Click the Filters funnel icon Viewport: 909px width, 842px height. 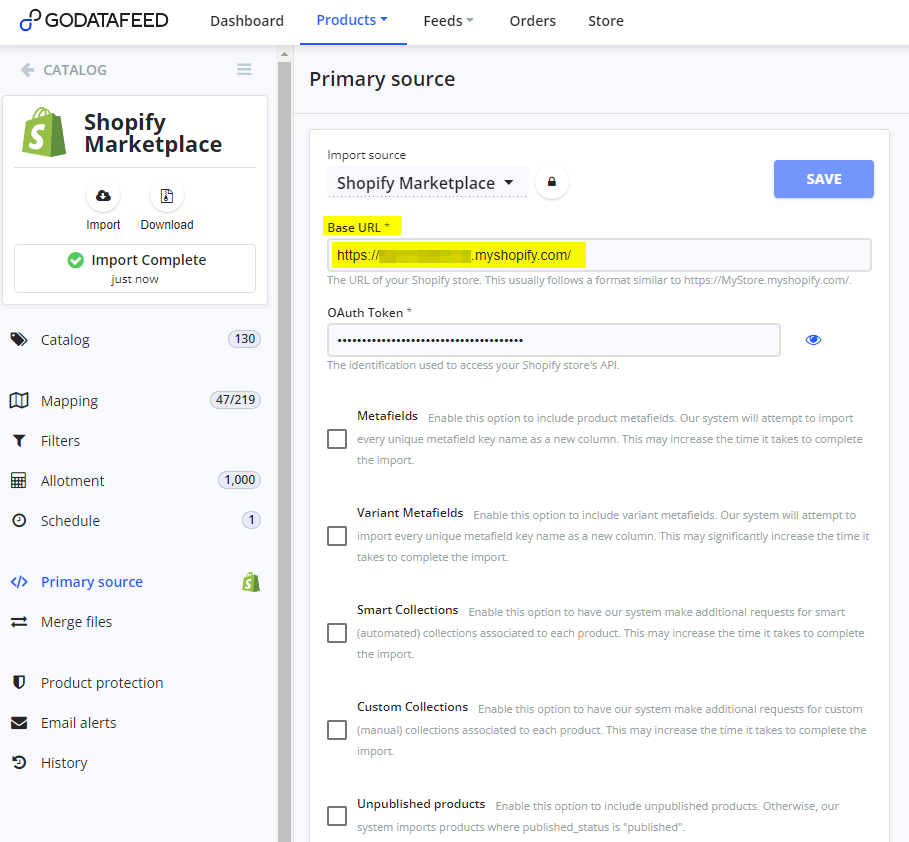coord(19,441)
